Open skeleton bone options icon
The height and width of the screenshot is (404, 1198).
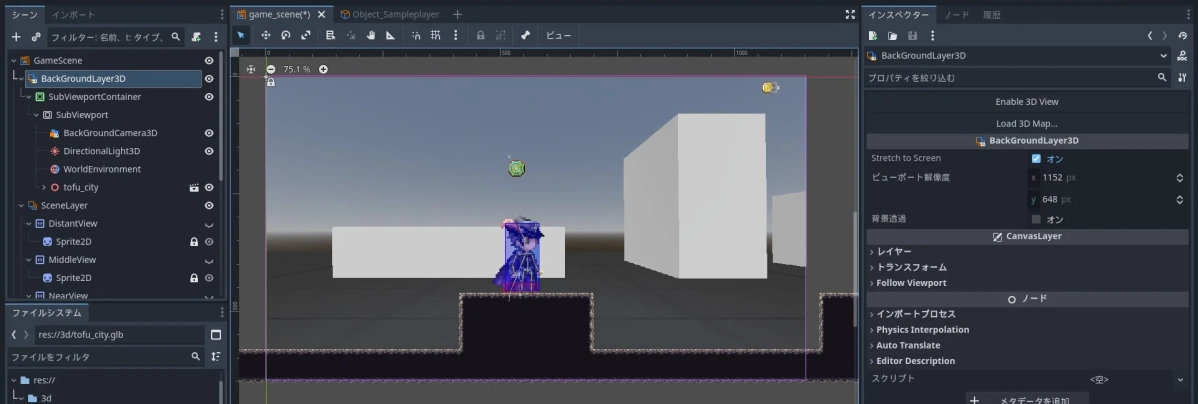pos(526,35)
